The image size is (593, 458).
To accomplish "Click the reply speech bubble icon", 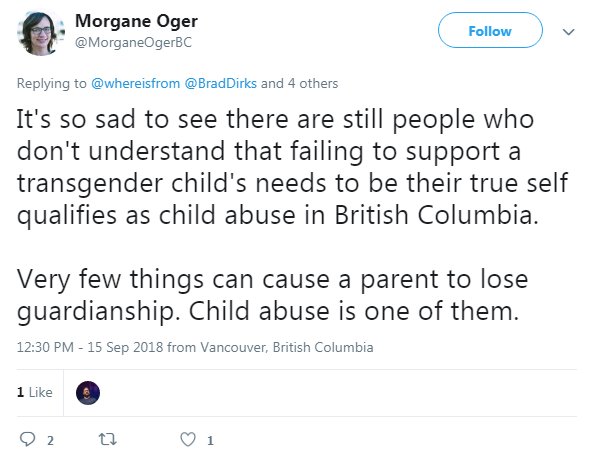I will pos(27,439).
